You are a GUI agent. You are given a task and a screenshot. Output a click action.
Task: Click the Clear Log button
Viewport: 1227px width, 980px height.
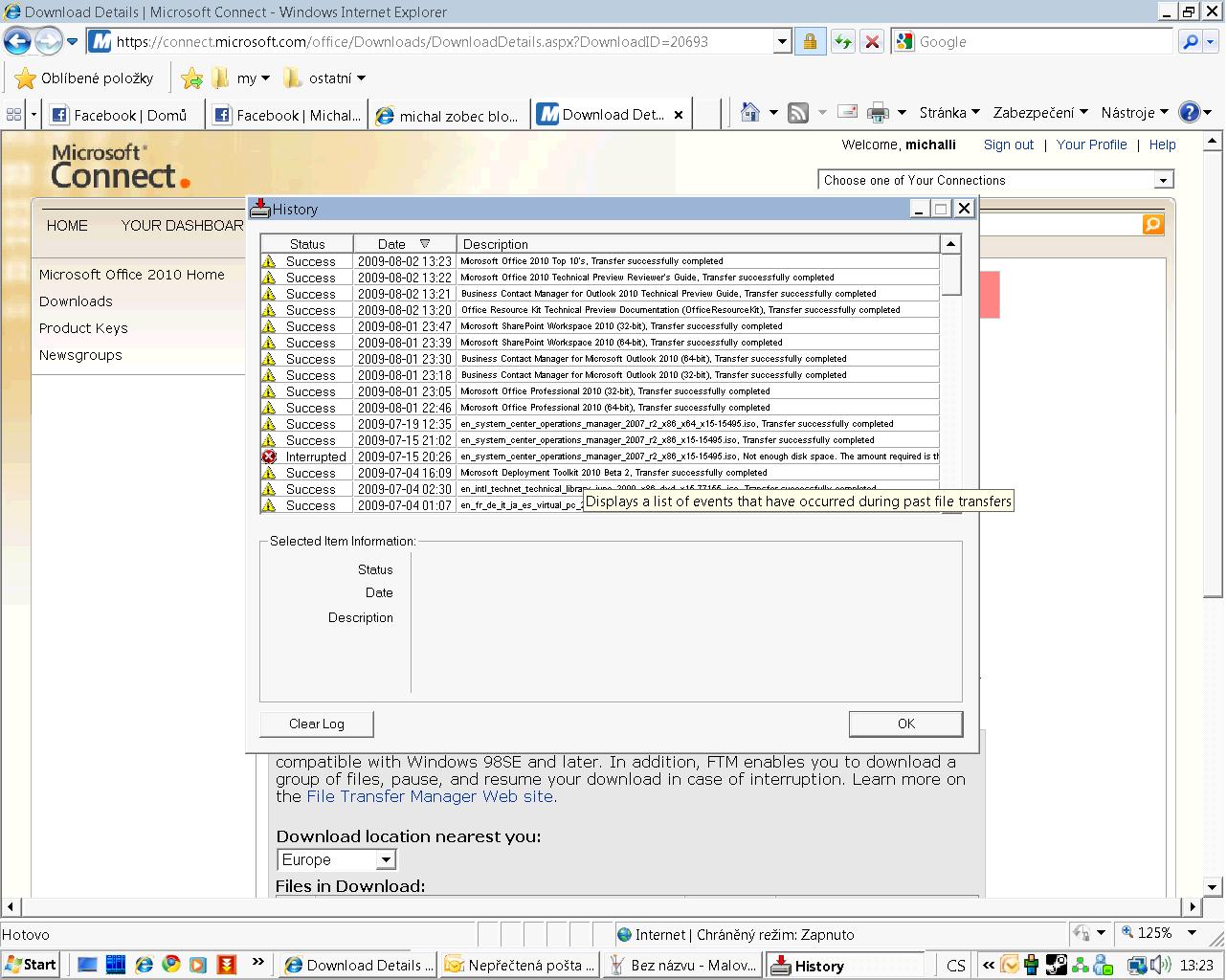(317, 724)
